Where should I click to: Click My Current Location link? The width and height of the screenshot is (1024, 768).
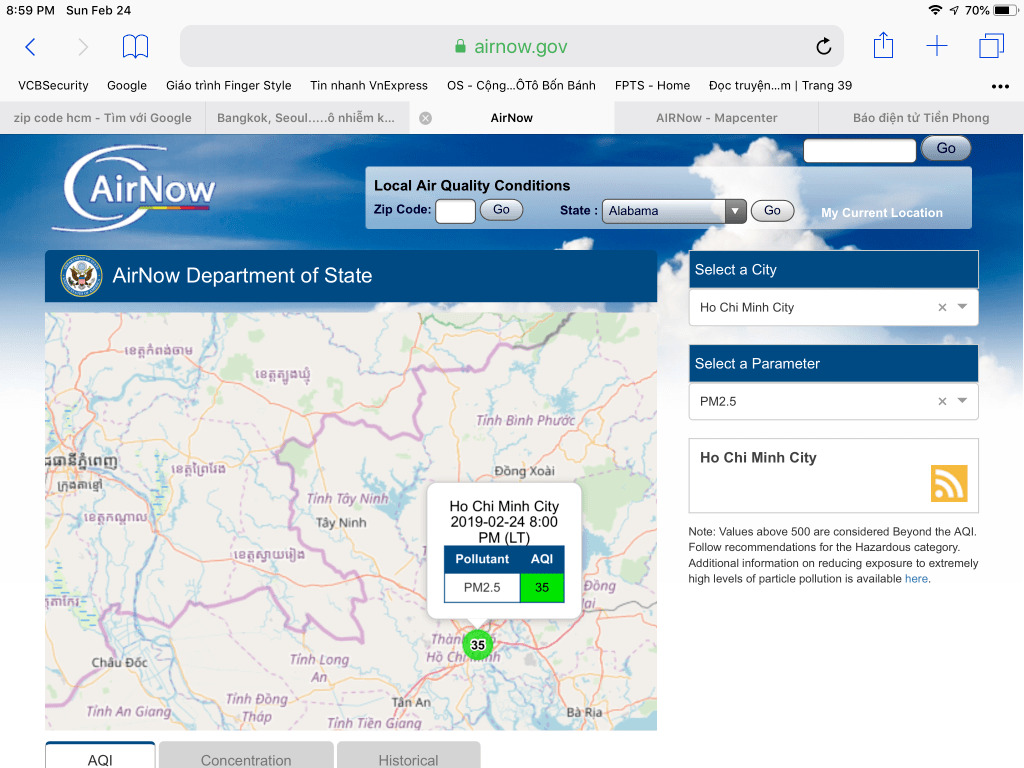[882, 213]
